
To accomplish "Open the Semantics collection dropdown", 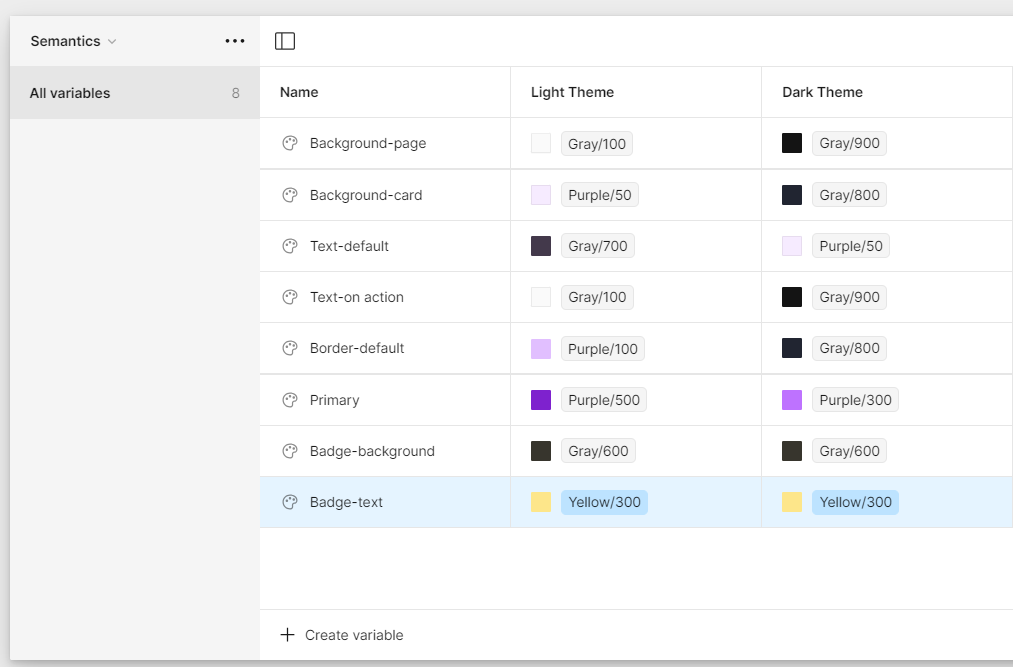I will coord(72,41).
